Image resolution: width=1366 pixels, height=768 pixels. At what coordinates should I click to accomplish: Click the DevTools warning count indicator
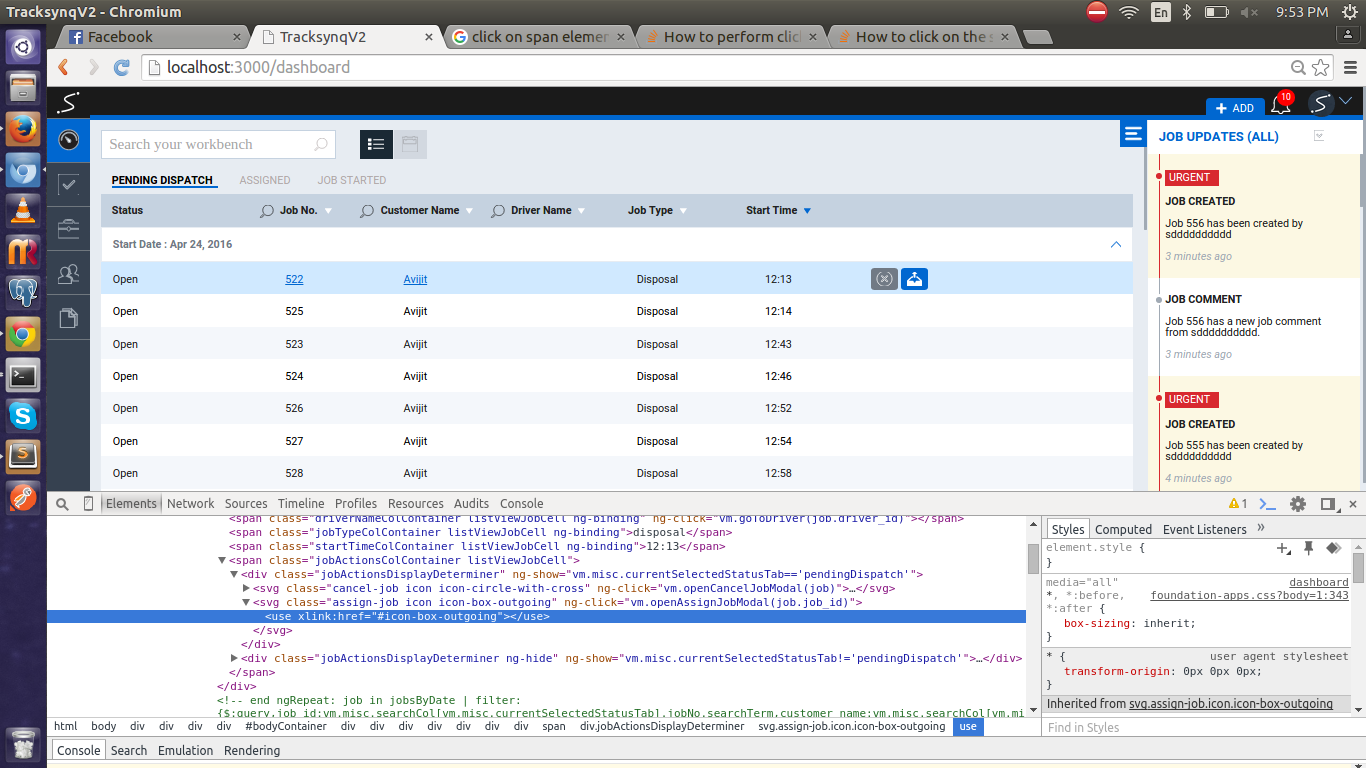1238,504
